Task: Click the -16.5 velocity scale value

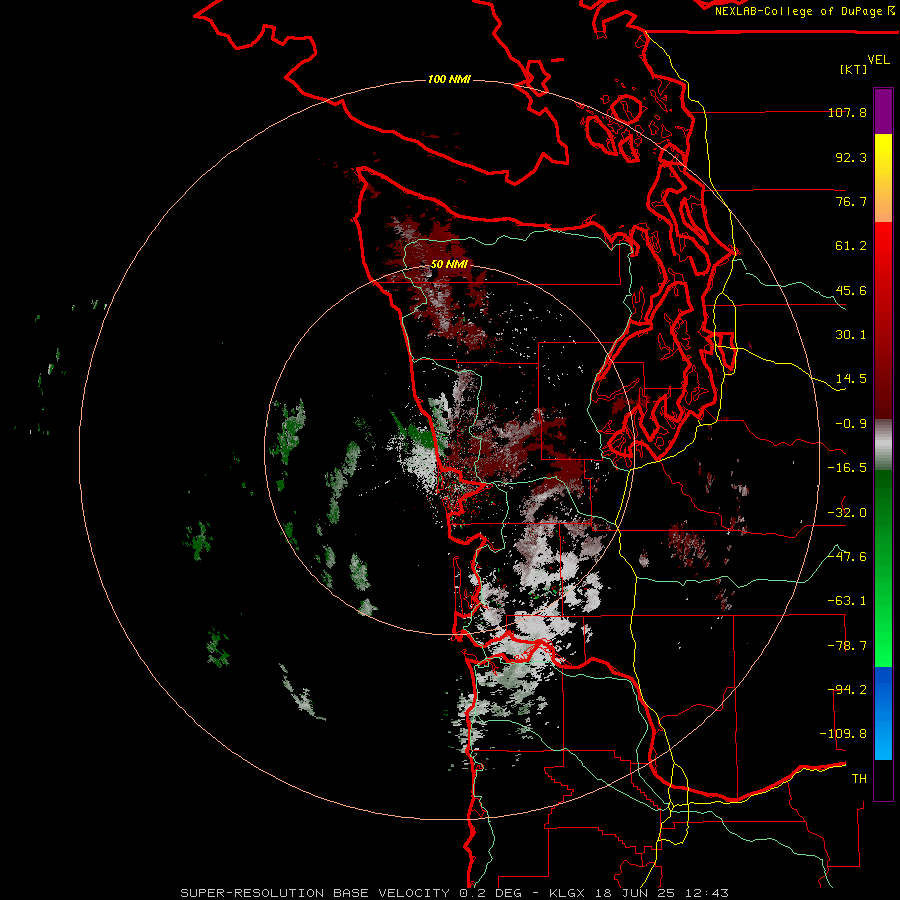Action: (847, 468)
